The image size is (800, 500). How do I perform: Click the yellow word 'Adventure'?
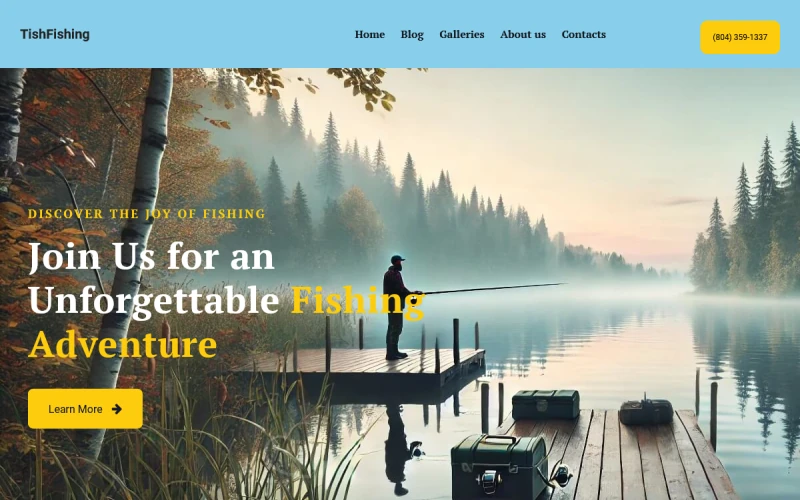coord(122,344)
